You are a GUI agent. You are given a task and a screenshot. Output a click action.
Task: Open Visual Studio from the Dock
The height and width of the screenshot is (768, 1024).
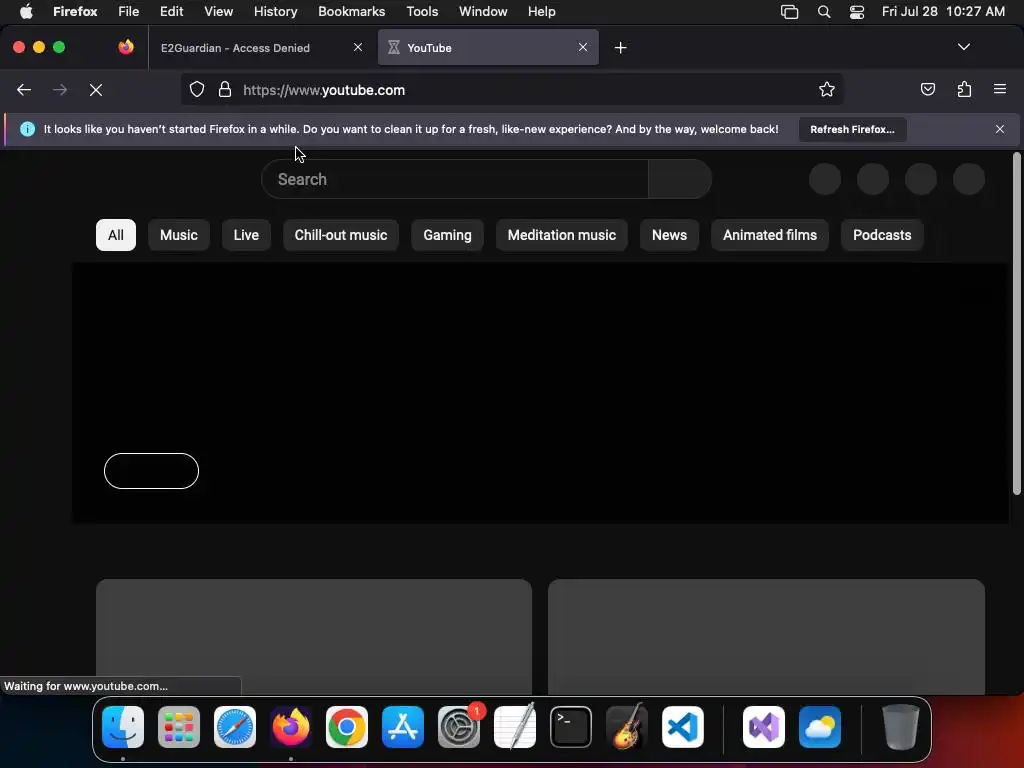pos(764,727)
